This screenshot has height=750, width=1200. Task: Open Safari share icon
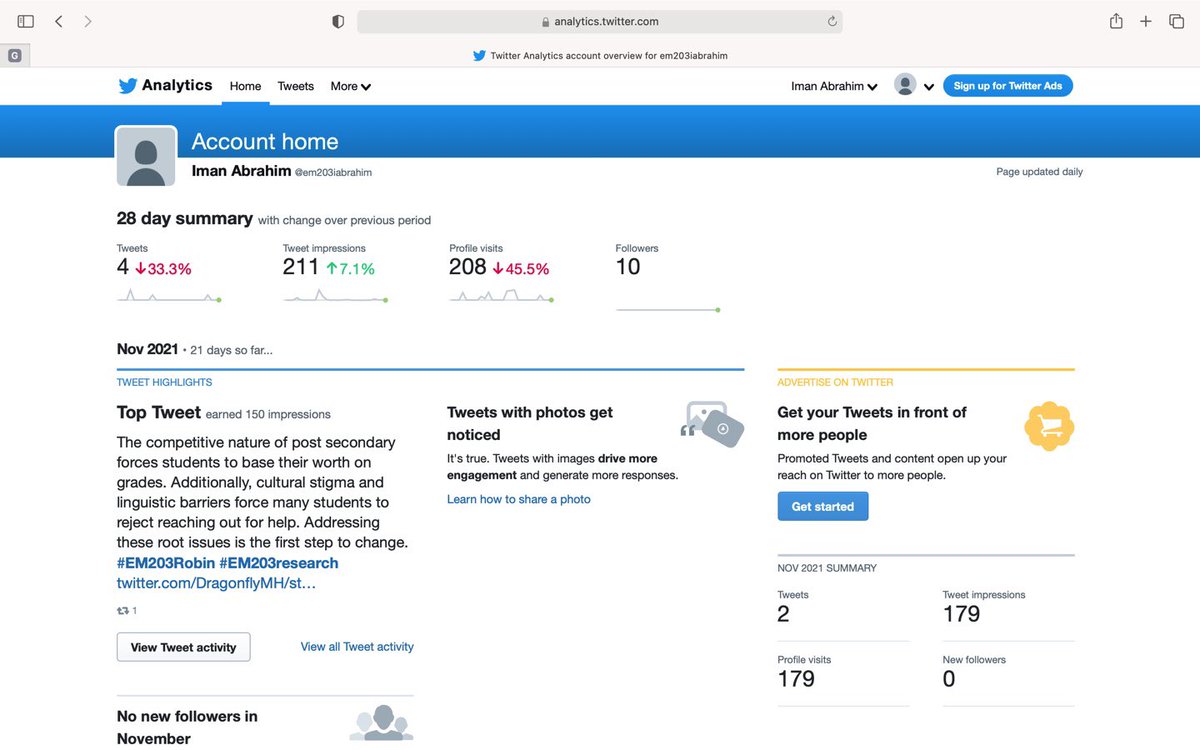1116,21
